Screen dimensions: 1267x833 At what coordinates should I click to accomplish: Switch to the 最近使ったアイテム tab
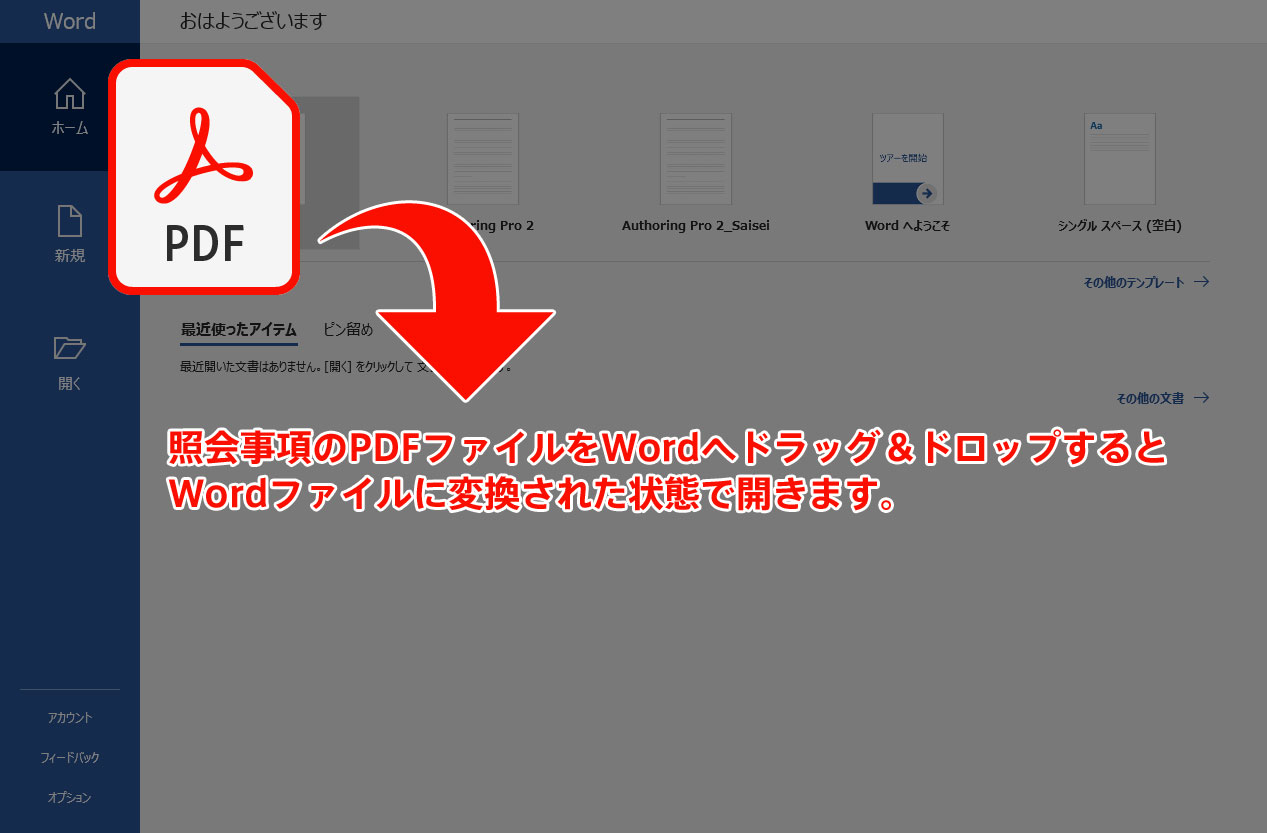(238, 329)
